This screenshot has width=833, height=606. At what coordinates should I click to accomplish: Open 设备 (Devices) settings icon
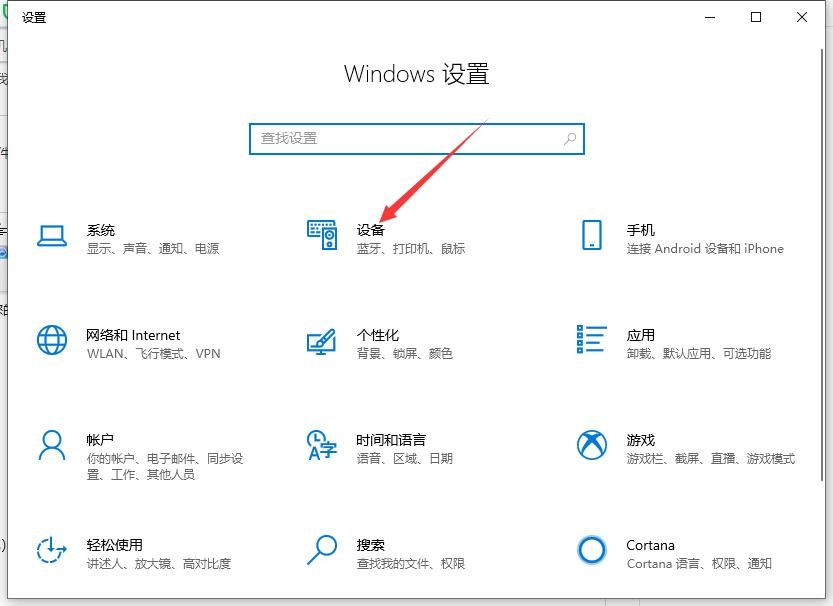point(321,236)
